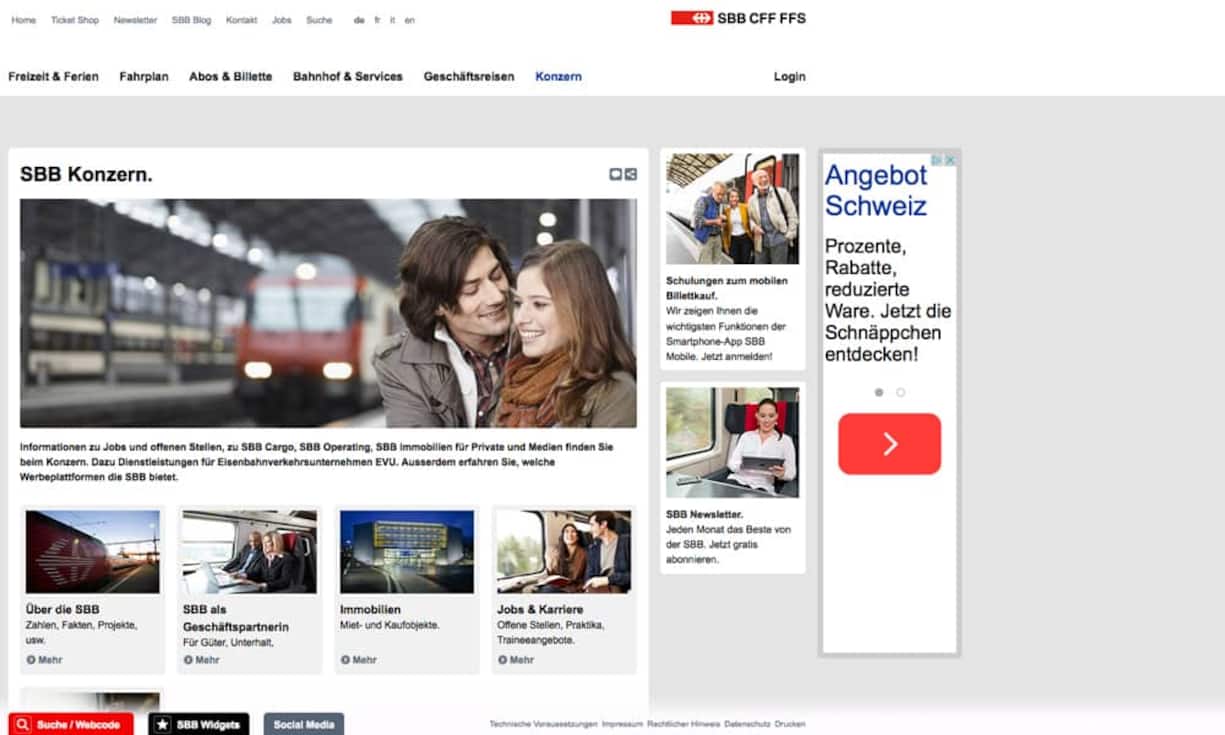The image size is (1225, 735).
Task: Expand Mehr under SBB als Geschäftspartnerin
Action: pos(207,660)
